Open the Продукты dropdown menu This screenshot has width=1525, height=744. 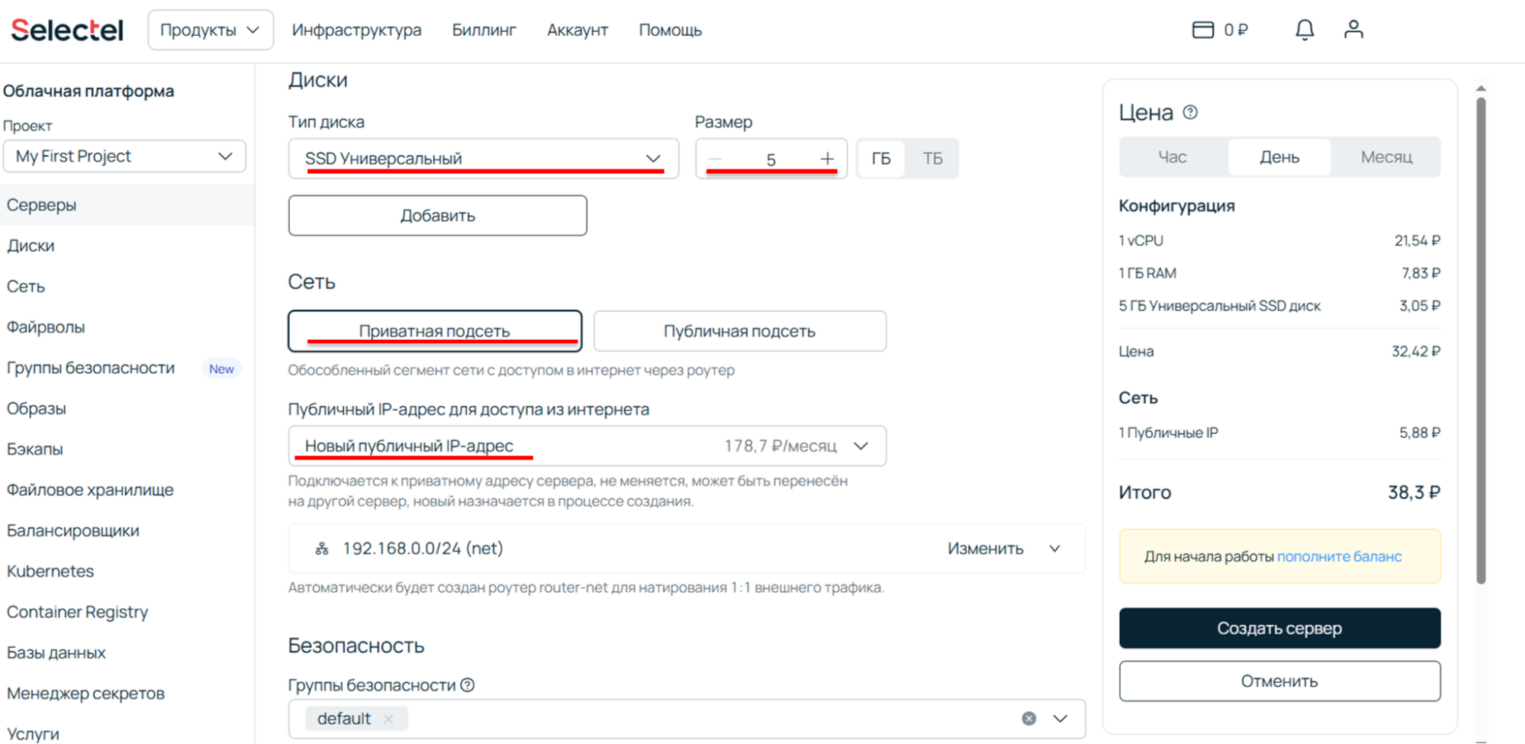point(210,30)
